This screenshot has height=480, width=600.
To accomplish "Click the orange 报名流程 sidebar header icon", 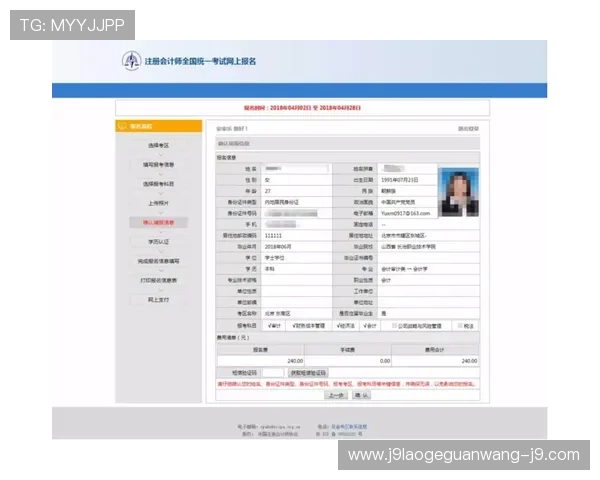I will tap(123, 126).
